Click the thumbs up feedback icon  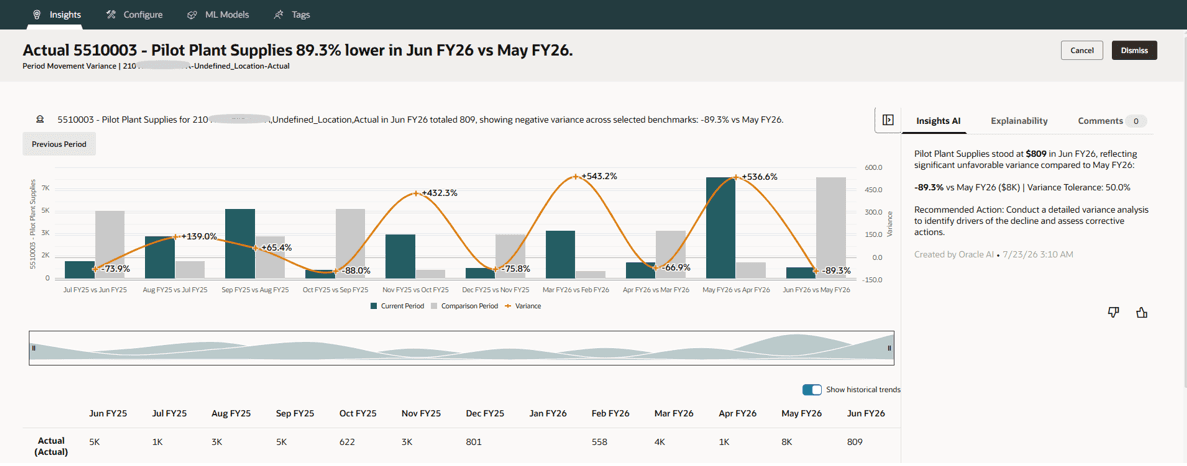point(1142,312)
